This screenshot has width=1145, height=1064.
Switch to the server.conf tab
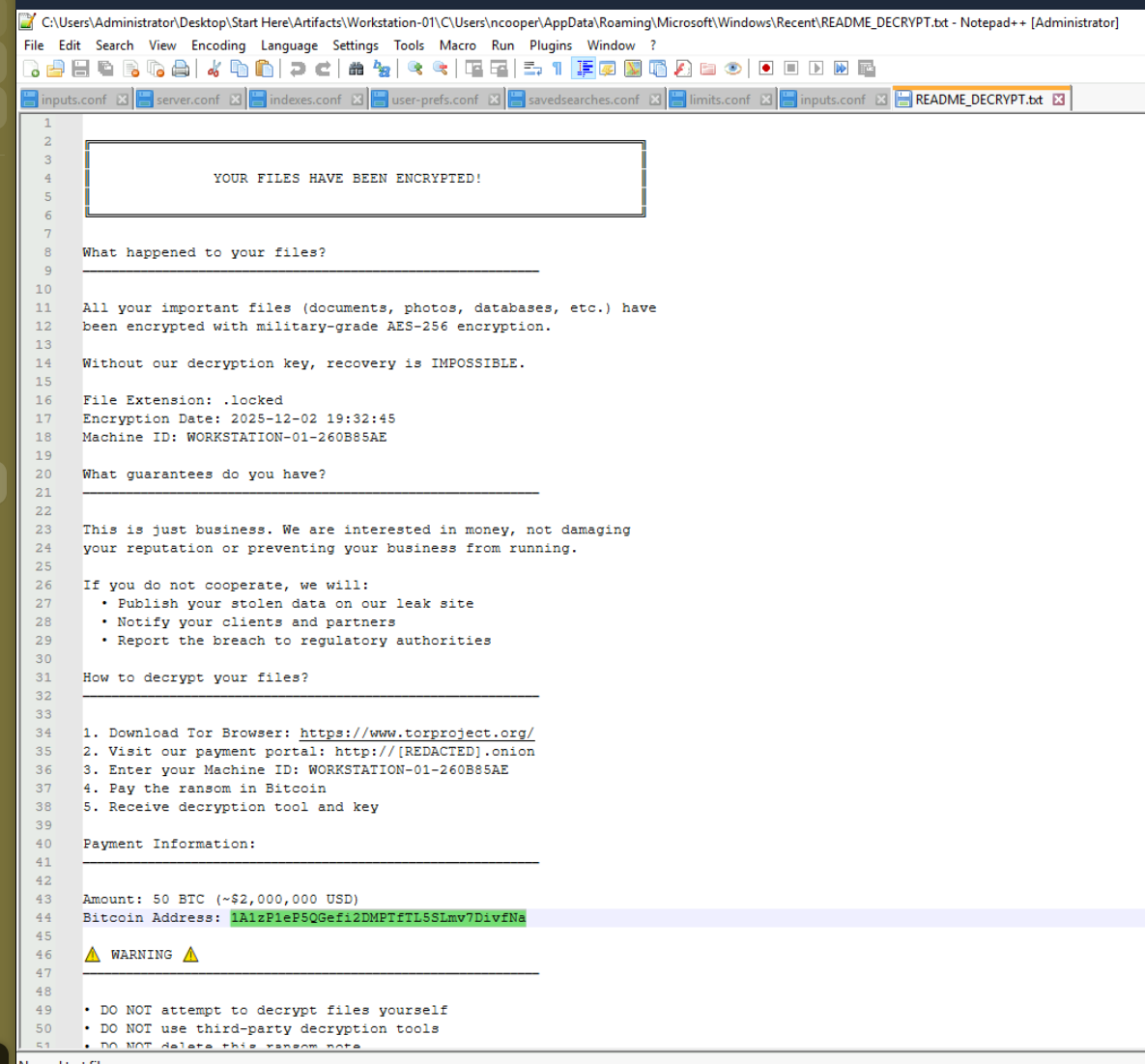(187, 100)
